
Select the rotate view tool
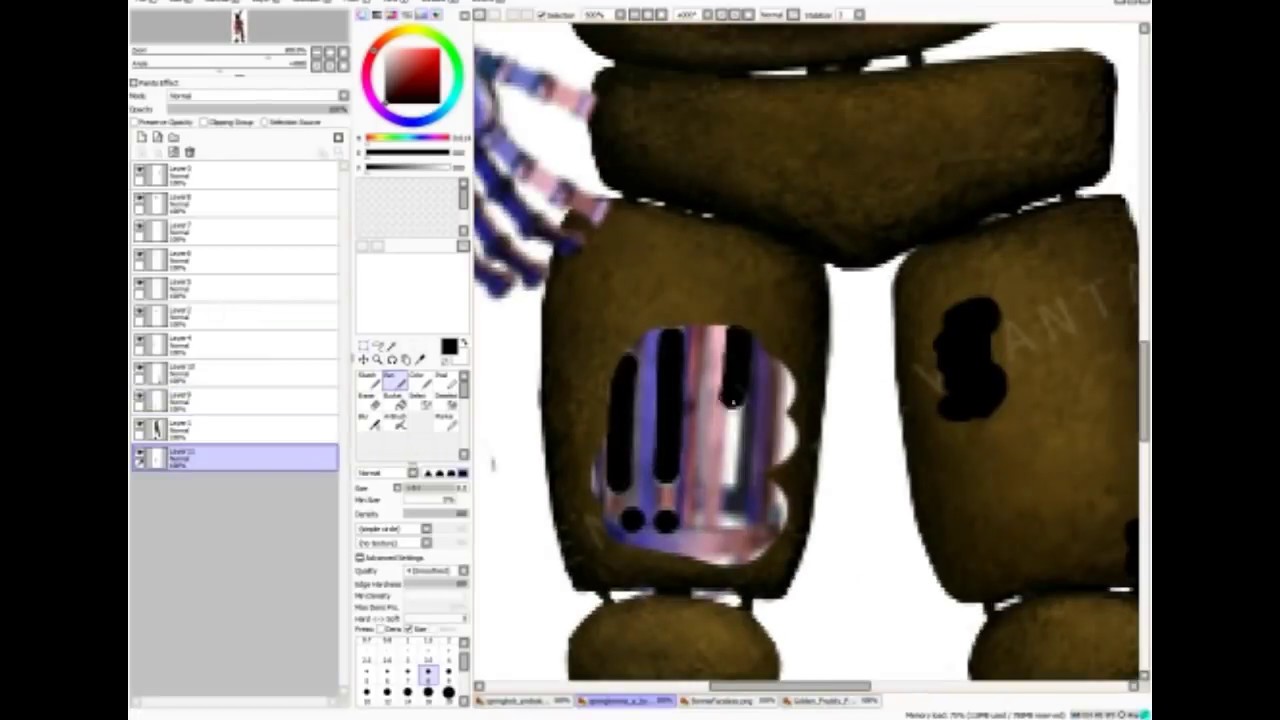392,360
